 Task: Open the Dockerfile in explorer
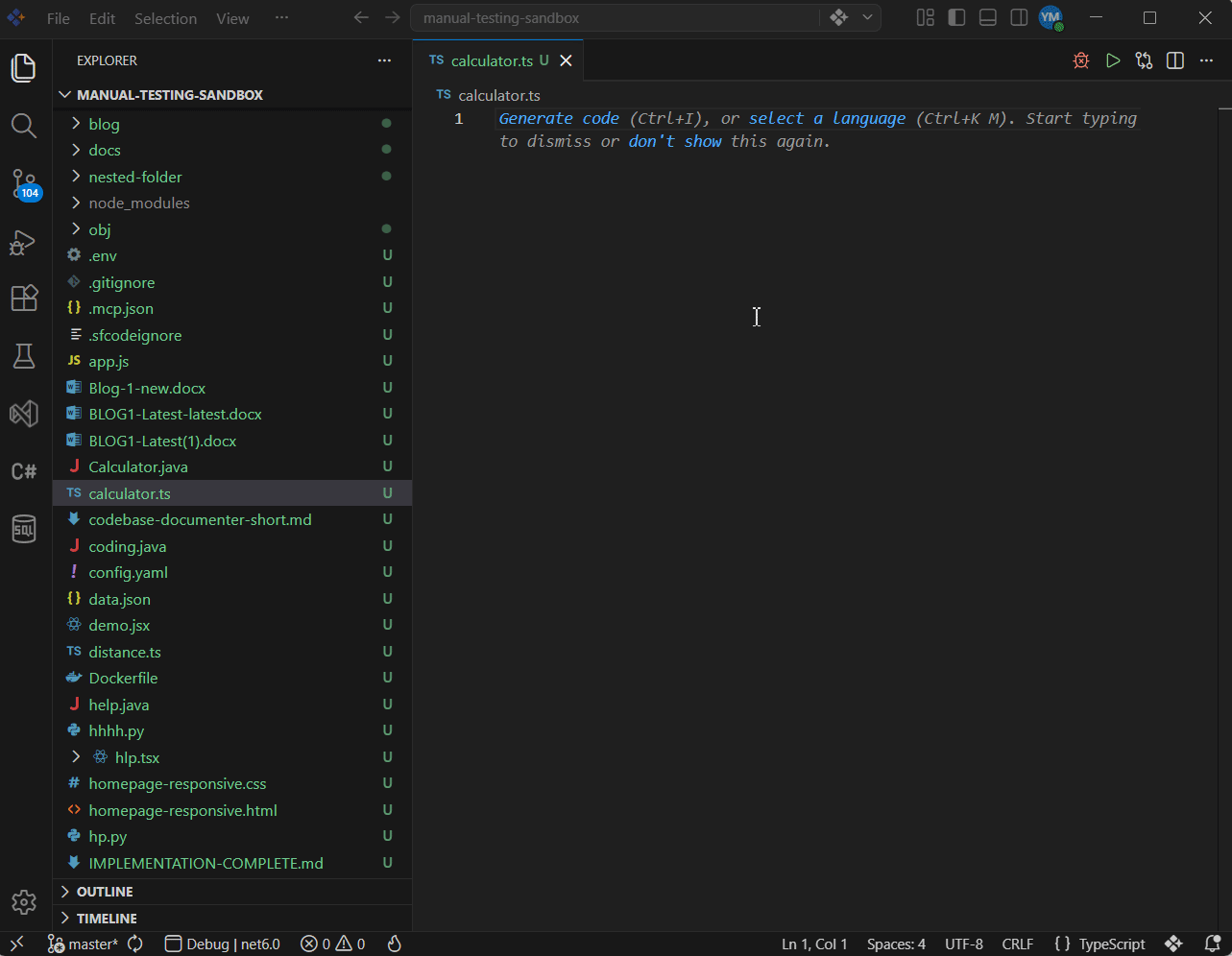[232, 678]
